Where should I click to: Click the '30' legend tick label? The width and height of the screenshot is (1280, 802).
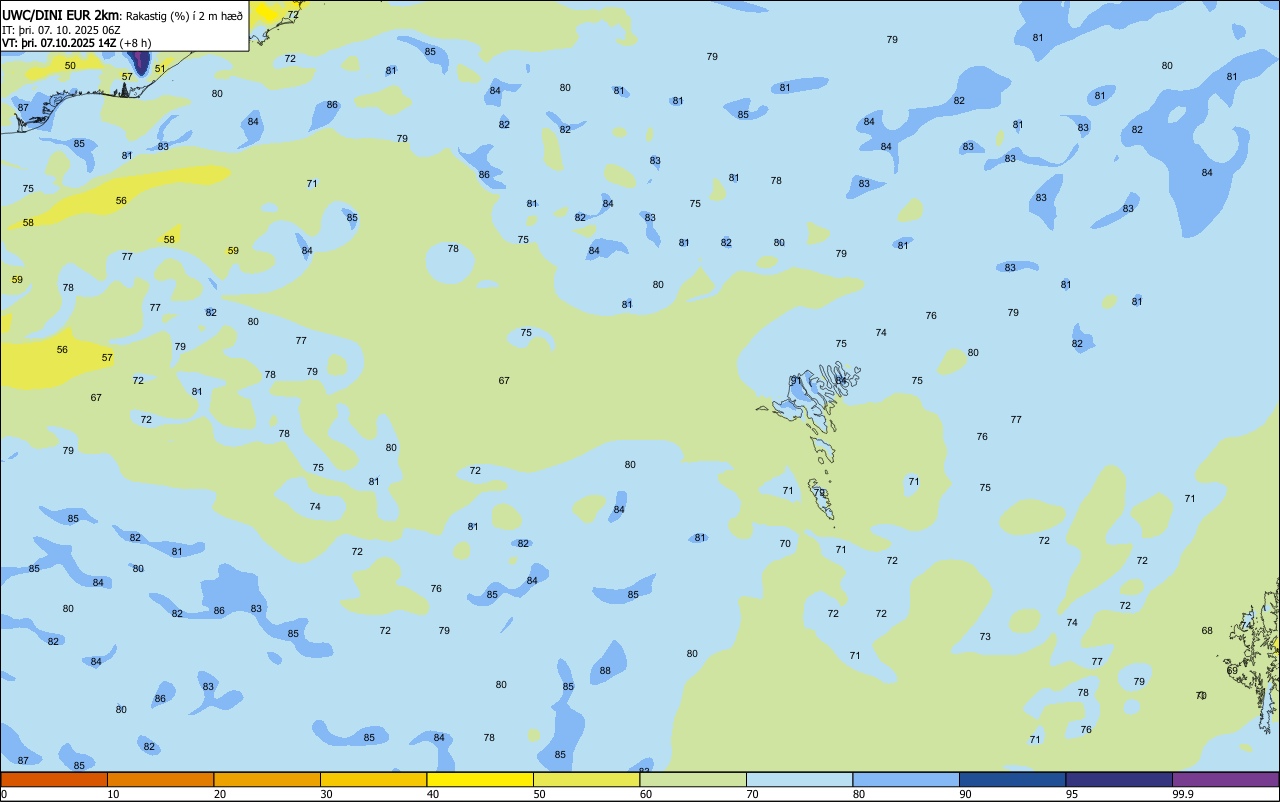click(x=326, y=794)
